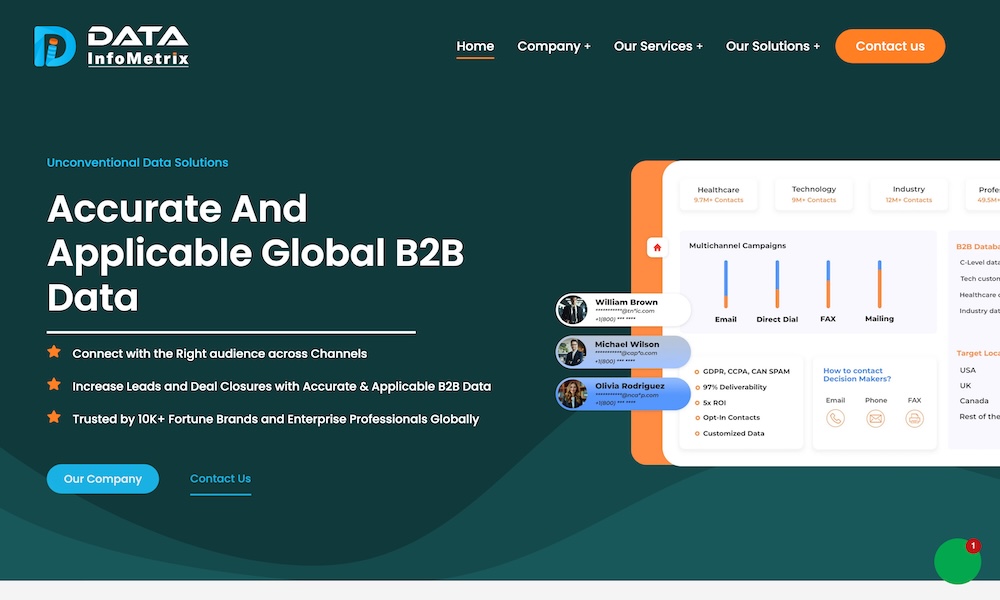The image size is (1000, 600).
Task: Click the red home icon in dashboard
Action: click(x=657, y=247)
